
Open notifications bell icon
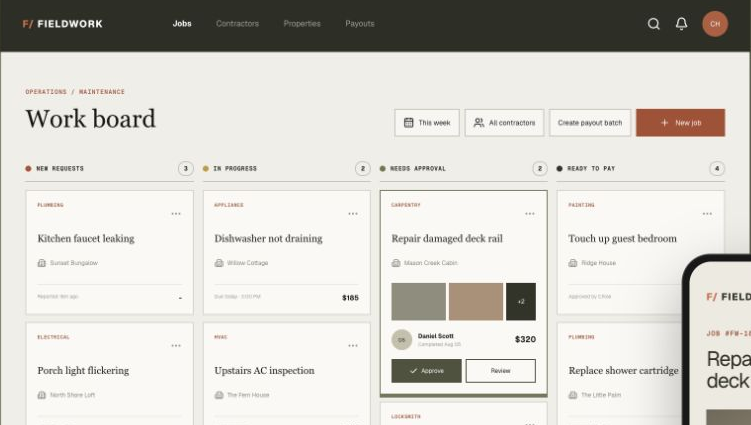(x=681, y=24)
